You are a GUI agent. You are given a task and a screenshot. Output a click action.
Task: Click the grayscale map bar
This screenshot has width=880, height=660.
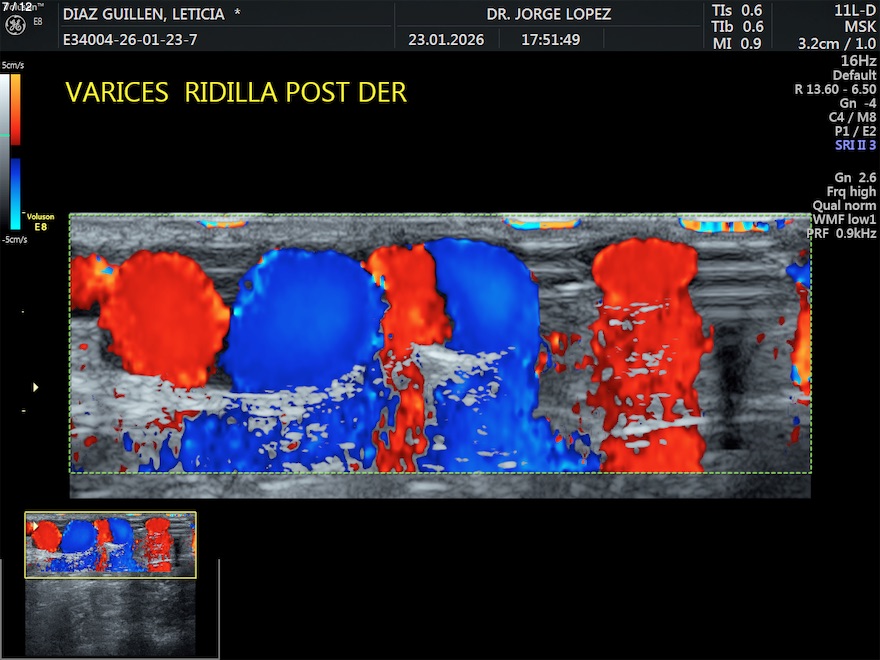tap(4, 150)
